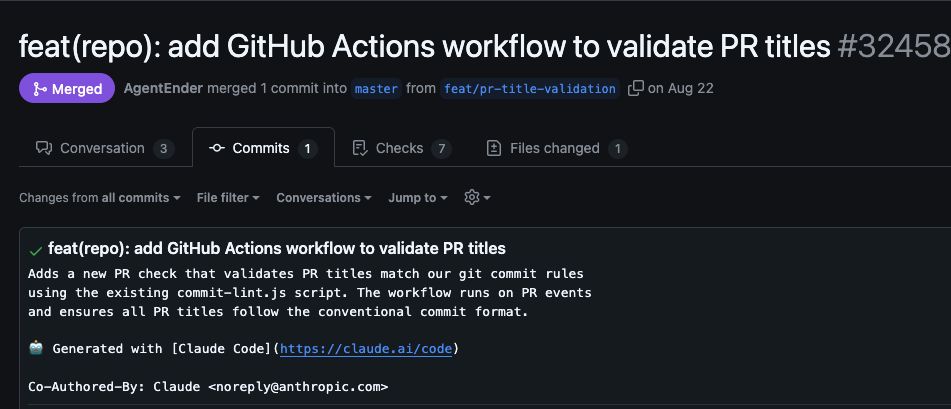Screen dimensions: 951x409
Task: Click the master branch label
Action: [376, 88]
